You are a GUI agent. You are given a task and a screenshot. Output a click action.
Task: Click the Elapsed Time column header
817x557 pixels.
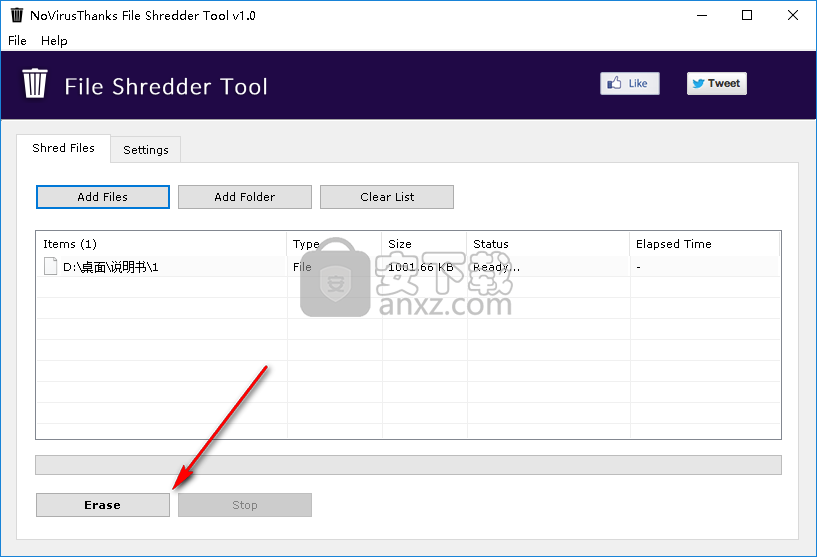click(x=704, y=244)
